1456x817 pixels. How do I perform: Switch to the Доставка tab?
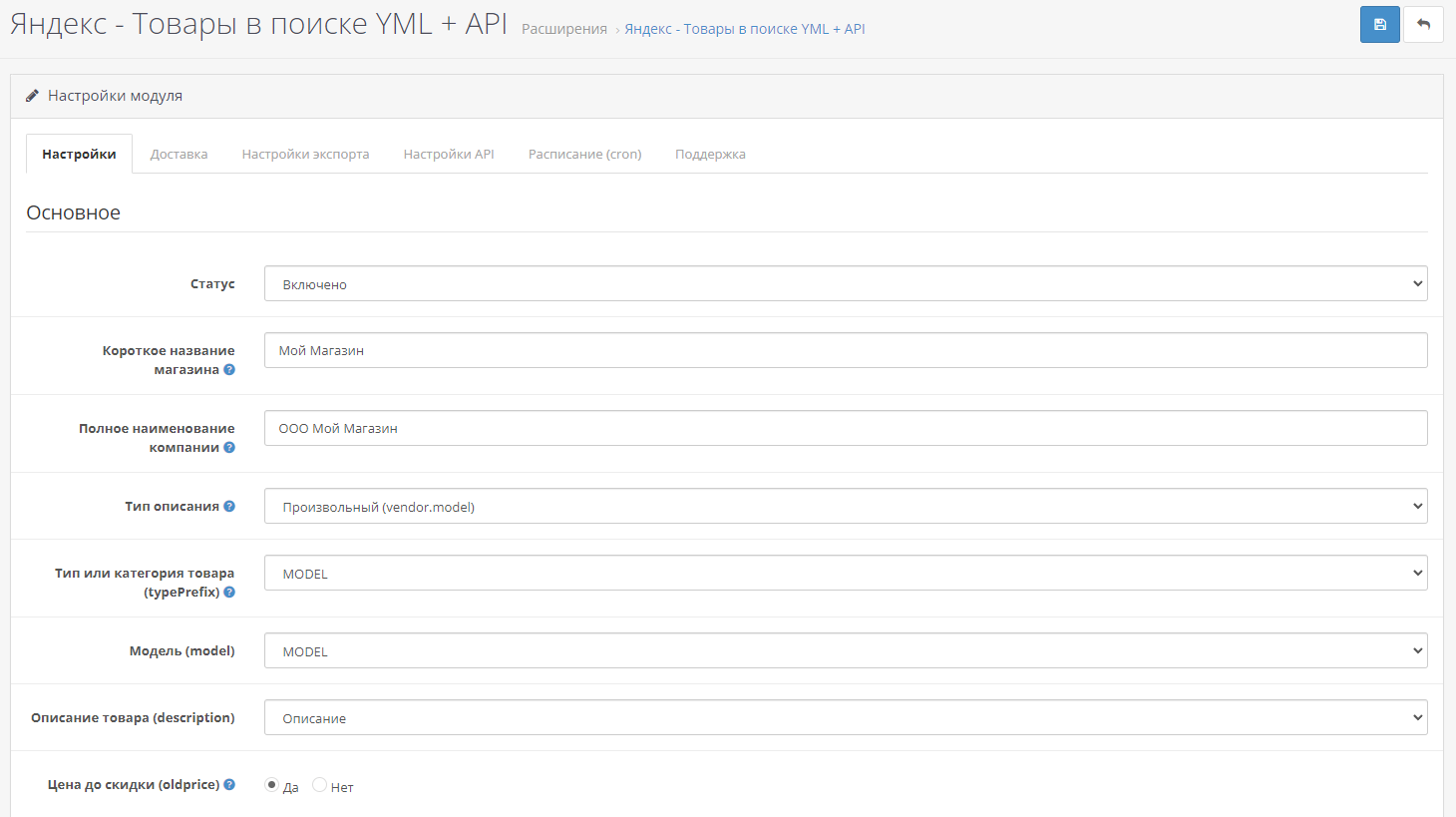pos(180,154)
